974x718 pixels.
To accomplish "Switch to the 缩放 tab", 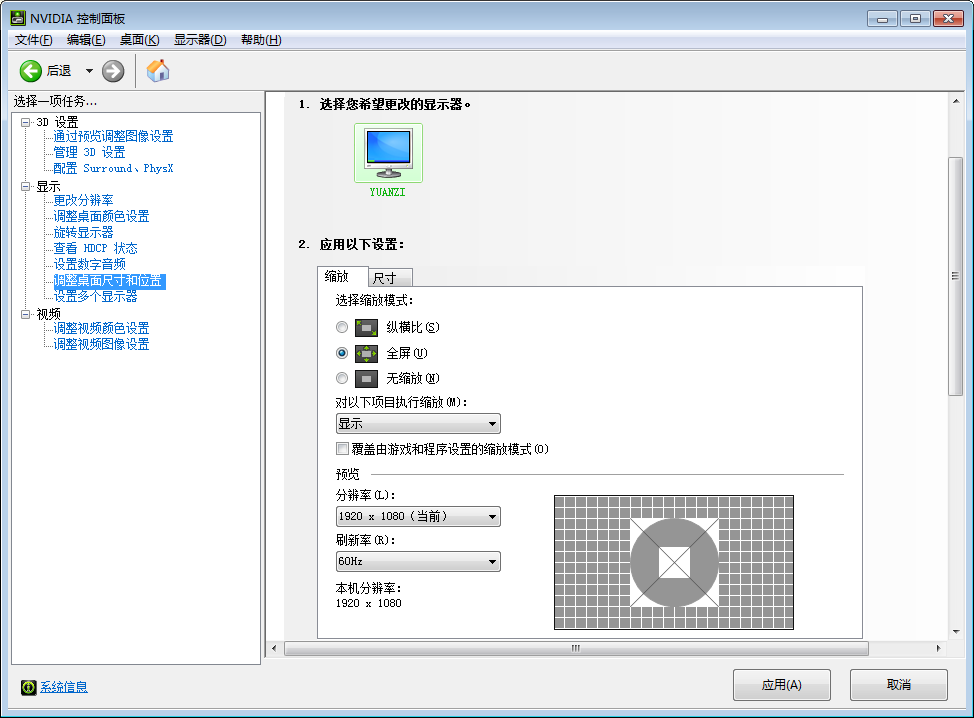I will click(x=342, y=276).
